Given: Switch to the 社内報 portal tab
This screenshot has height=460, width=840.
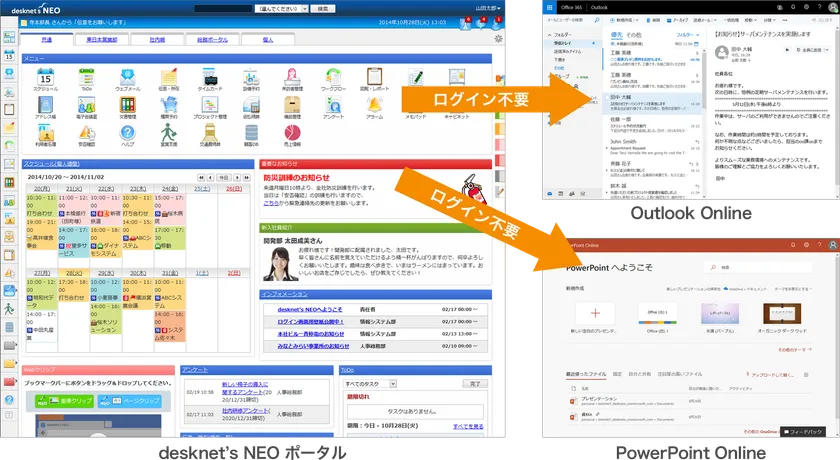Looking at the screenshot, I should pyautogui.click(x=157, y=40).
